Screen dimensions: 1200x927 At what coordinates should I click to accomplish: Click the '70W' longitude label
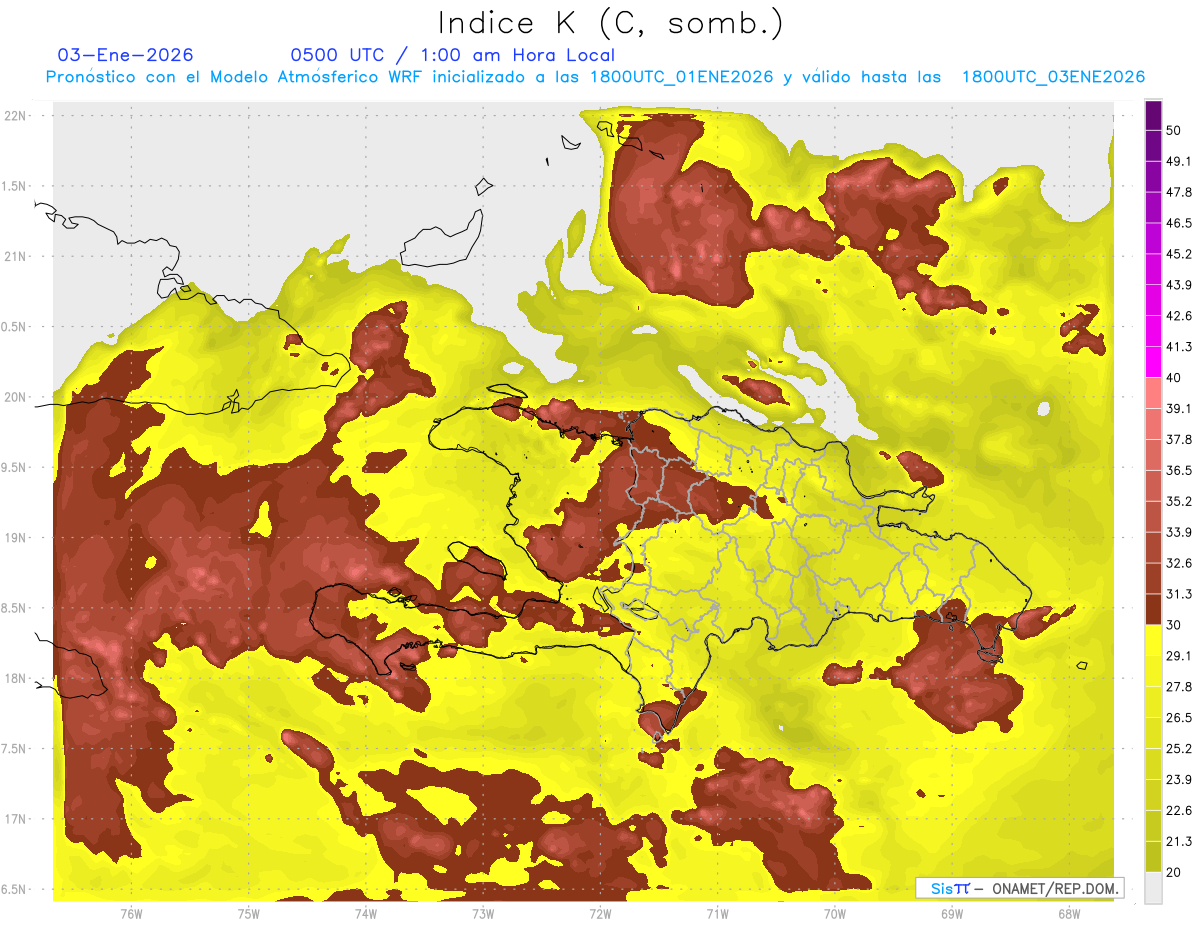click(x=834, y=913)
